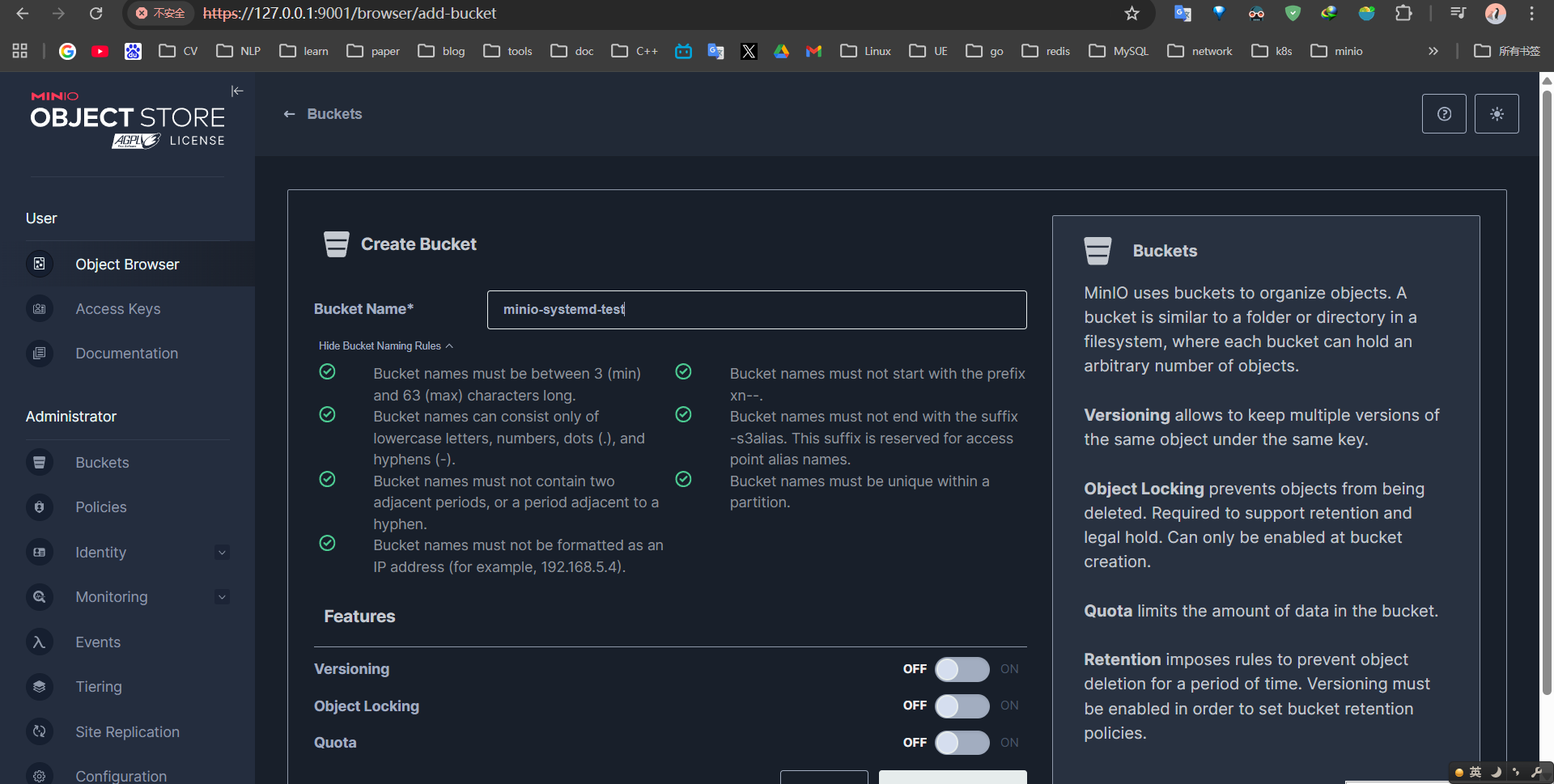Viewport: 1554px width, 784px height.
Task: Open the C++ bookmarks folder
Action: point(635,51)
